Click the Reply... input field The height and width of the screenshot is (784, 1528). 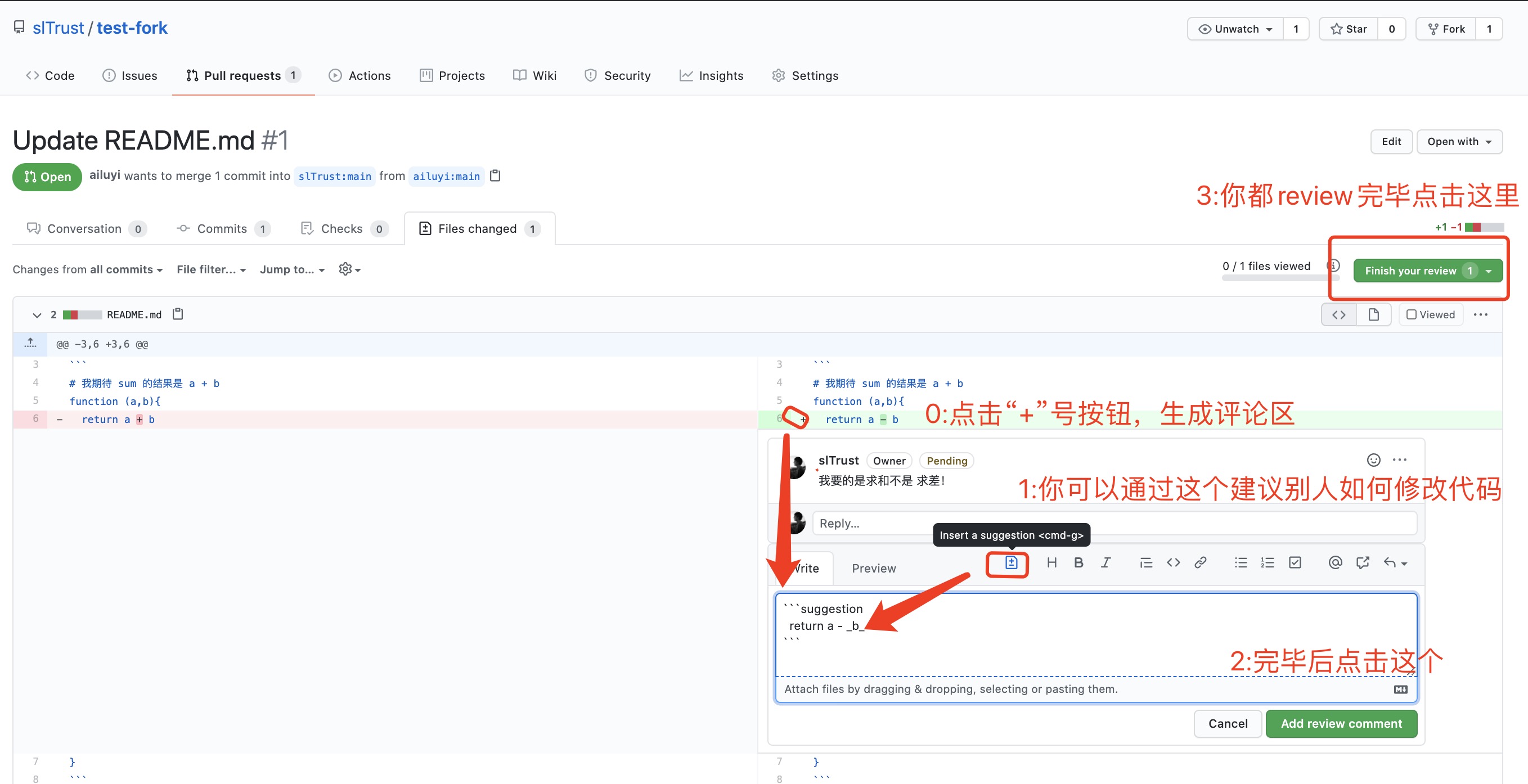click(1113, 524)
